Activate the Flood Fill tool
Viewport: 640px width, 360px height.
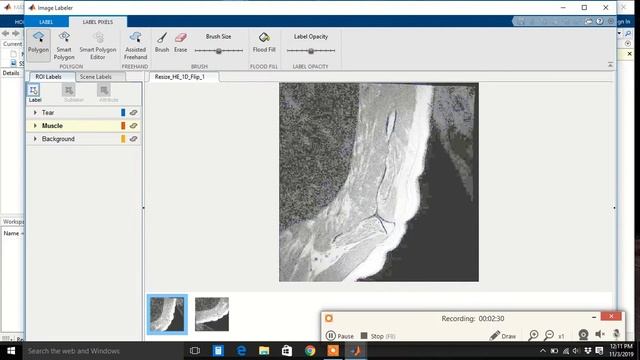pyautogui.click(x=264, y=42)
